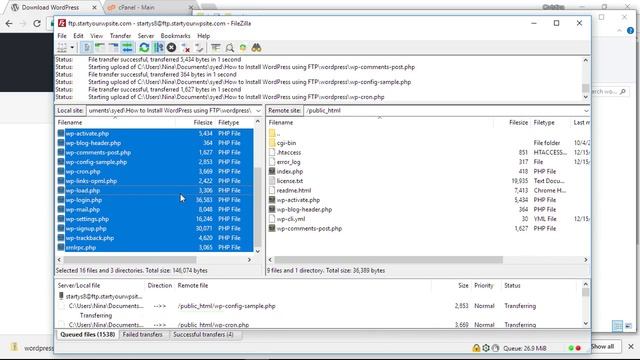Screen dimensions: 640x360
Task: Toggle local directory tree display
Action: tap(100, 48)
